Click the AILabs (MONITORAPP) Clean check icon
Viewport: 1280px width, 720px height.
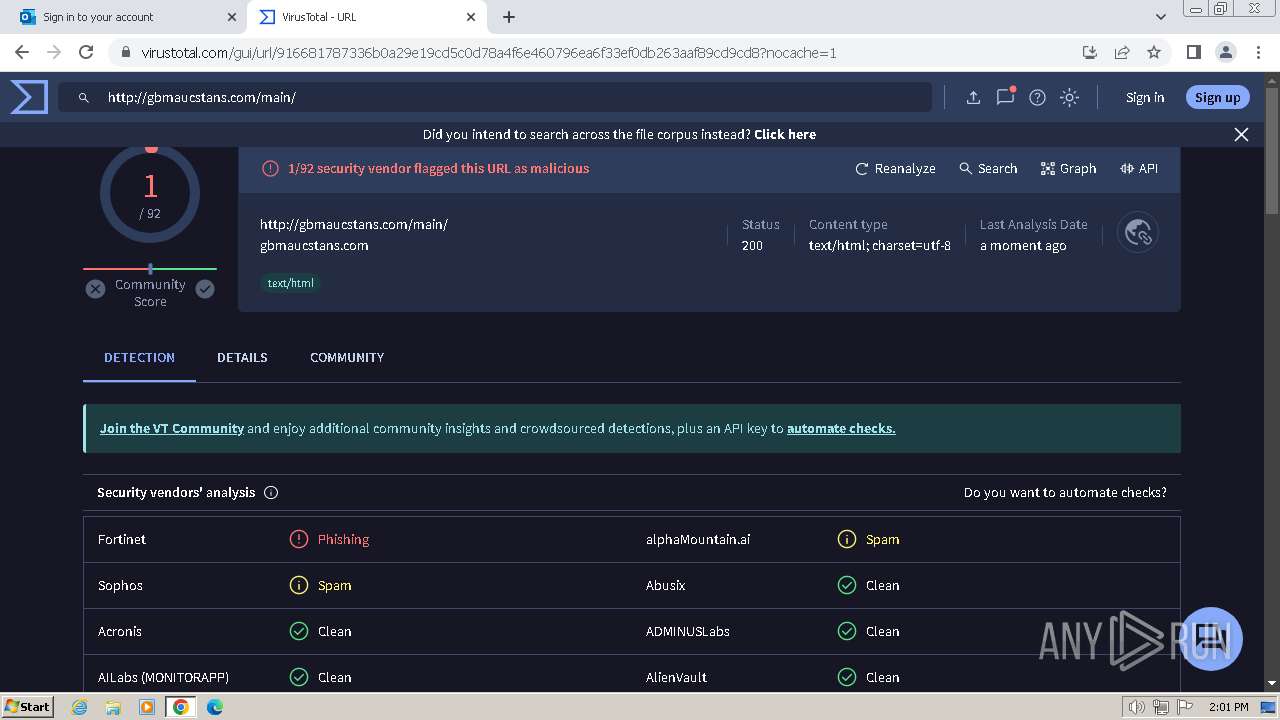[298, 677]
